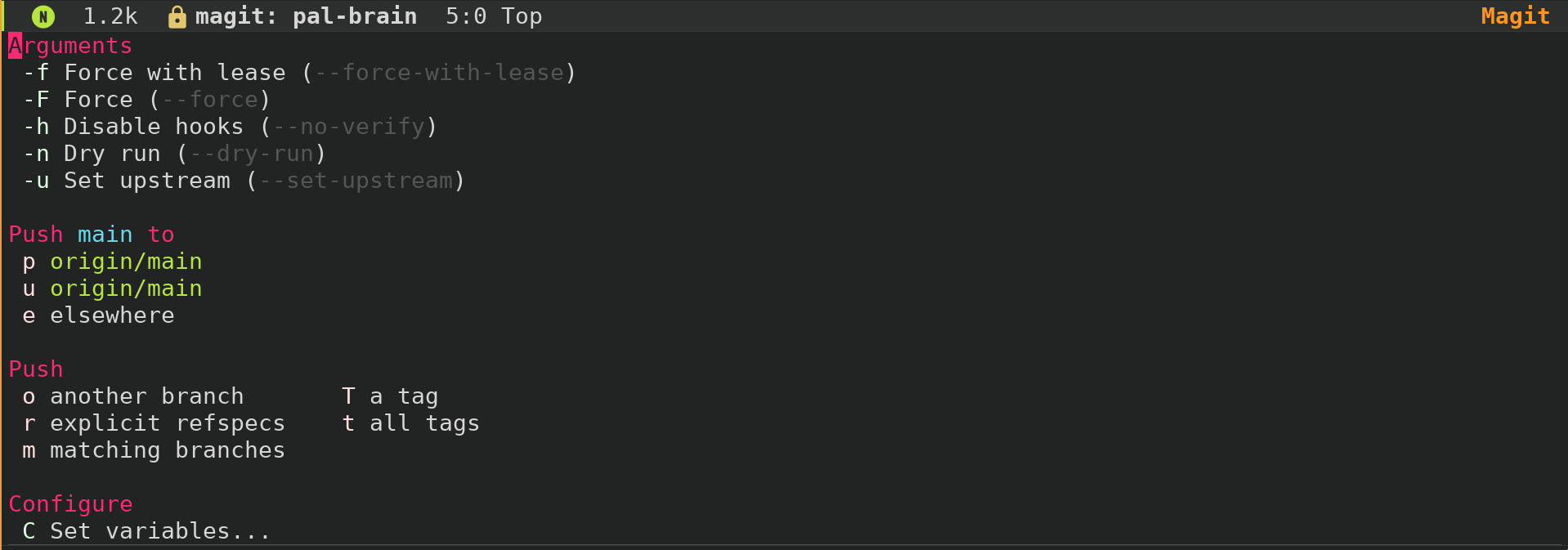Push a tag with T
Screen dimensions: 1568x550
click(391, 396)
